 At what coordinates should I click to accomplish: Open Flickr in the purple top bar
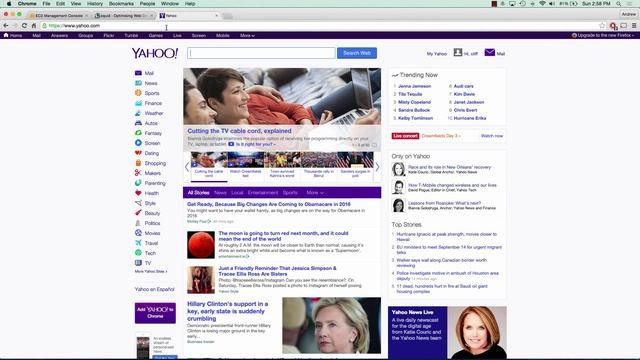click(109, 36)
